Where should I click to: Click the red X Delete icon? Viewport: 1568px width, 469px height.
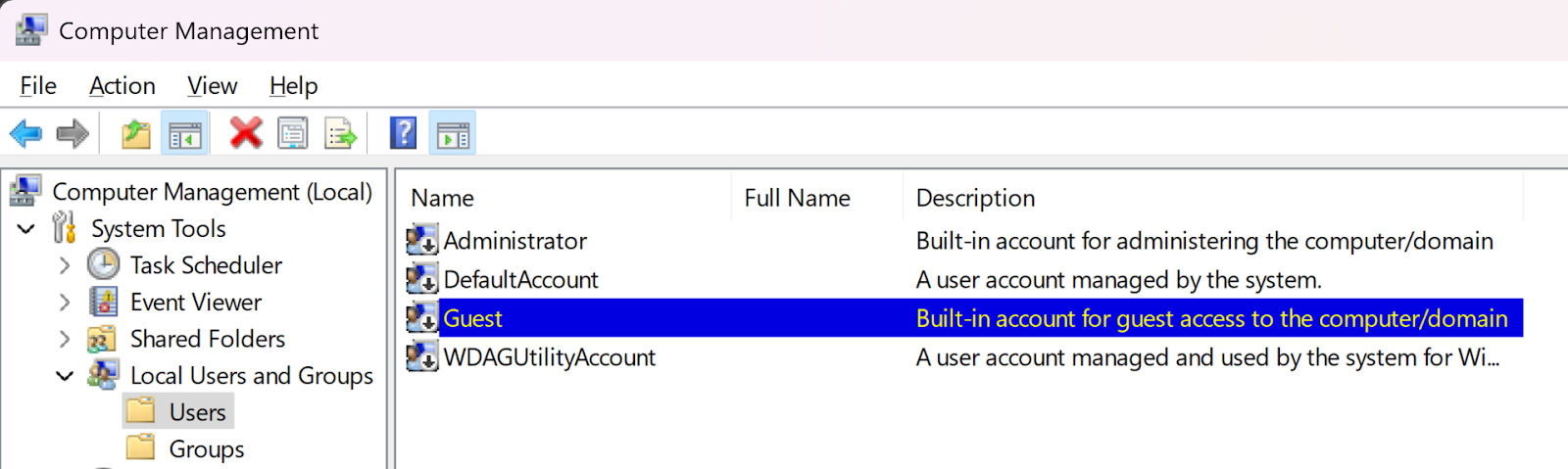(x=246, y=132)
